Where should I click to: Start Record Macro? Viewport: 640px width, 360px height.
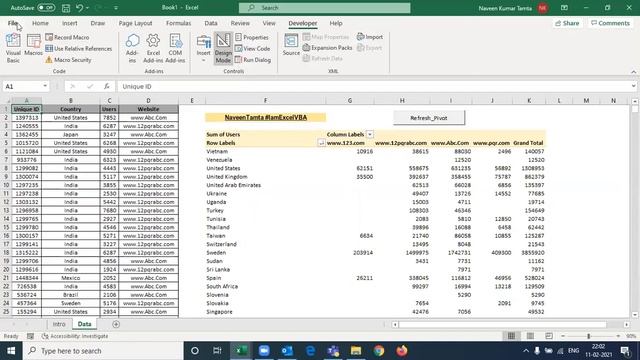point(67,37)
